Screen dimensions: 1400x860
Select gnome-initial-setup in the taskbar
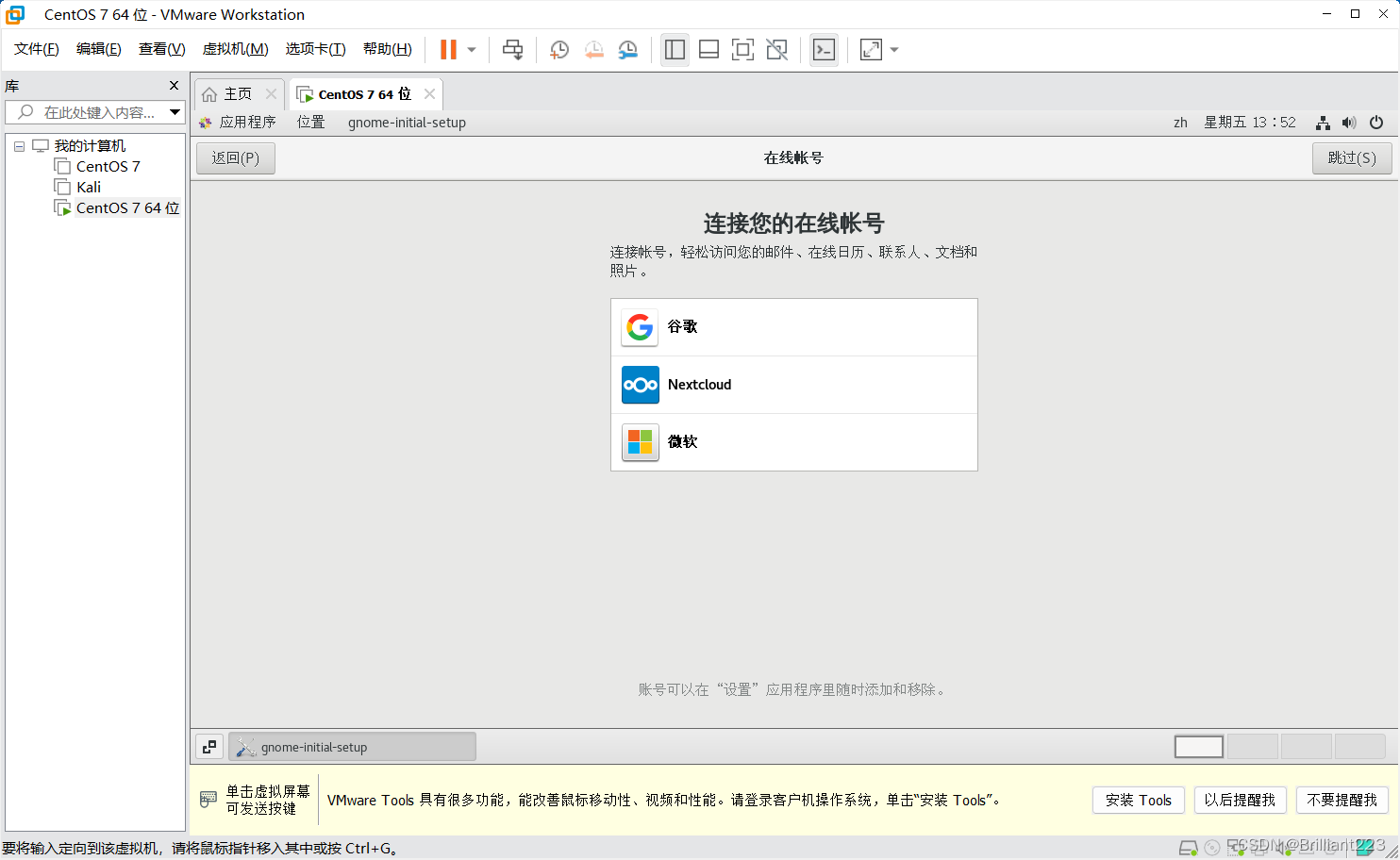[x=352, y=747]
